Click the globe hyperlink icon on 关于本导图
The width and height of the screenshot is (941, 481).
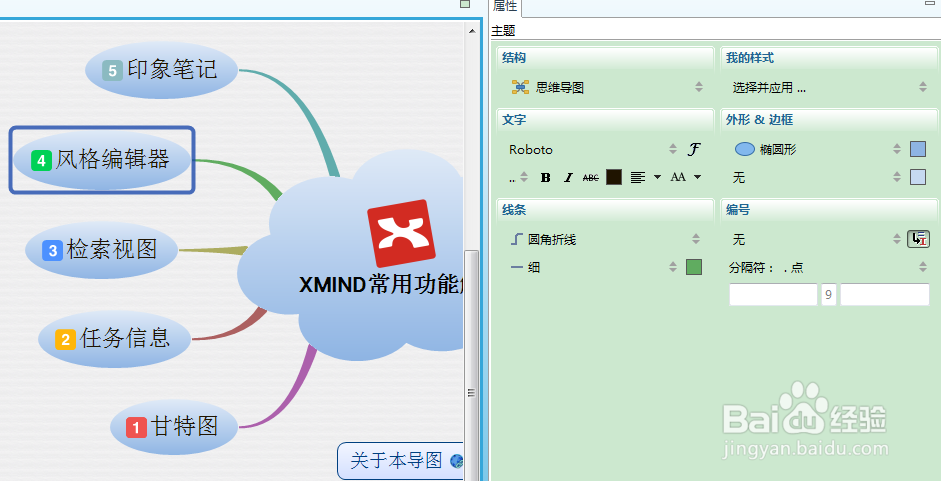pyautogui.click(x=457, y=461)
